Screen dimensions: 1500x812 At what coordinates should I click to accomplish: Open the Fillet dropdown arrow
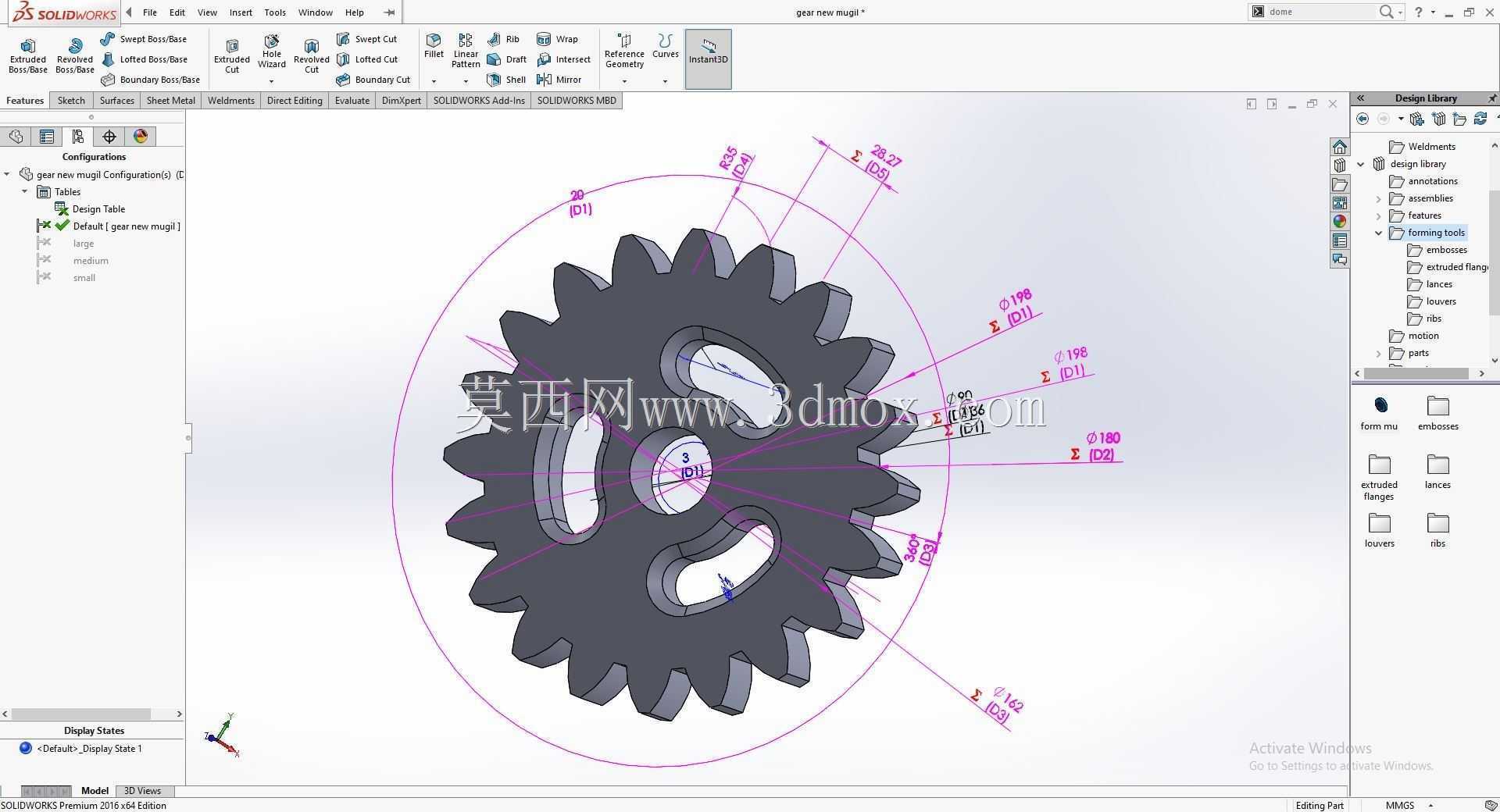coord(434,81)
